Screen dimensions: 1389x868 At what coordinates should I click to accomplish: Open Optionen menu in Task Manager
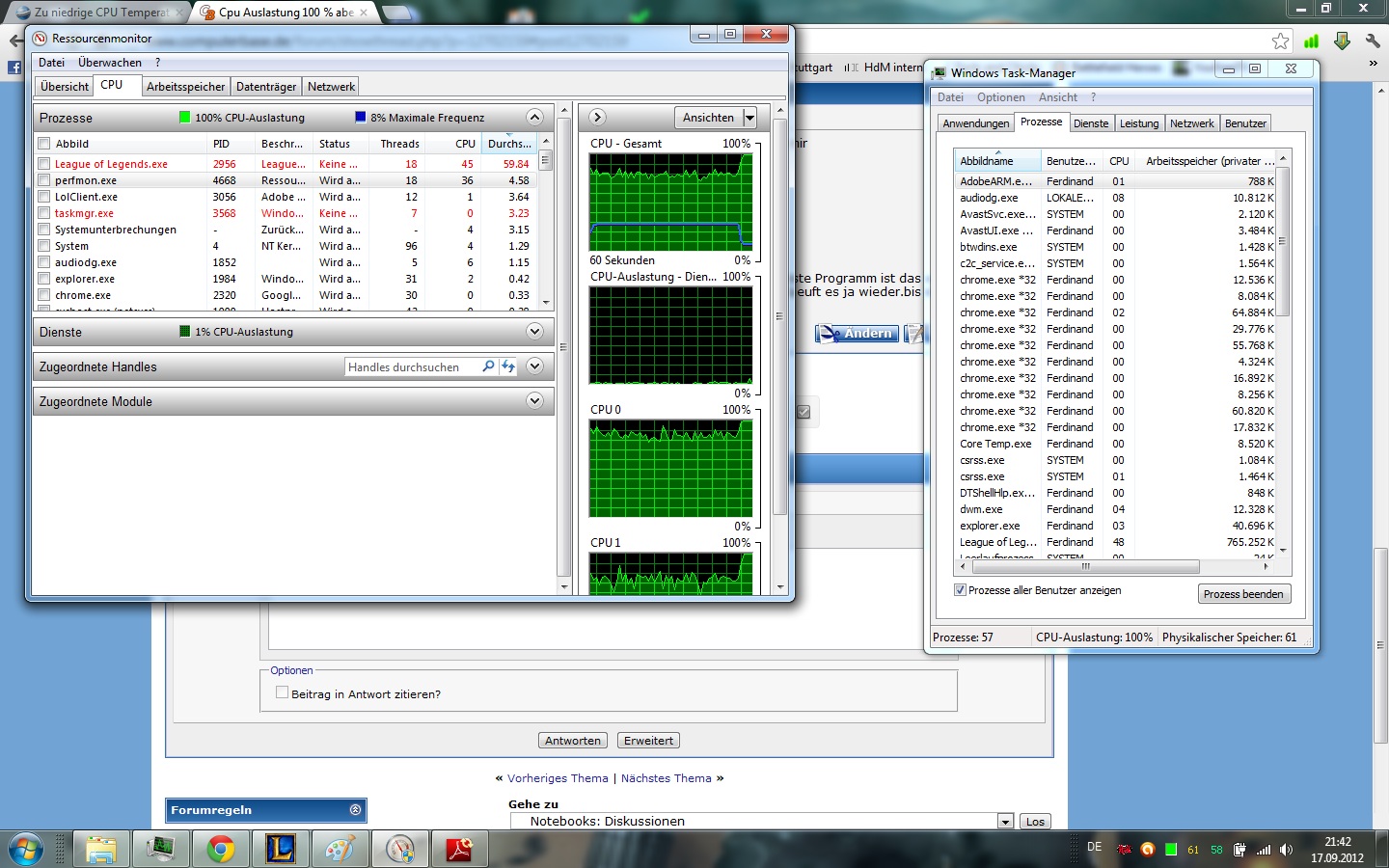click(1001, 97)
